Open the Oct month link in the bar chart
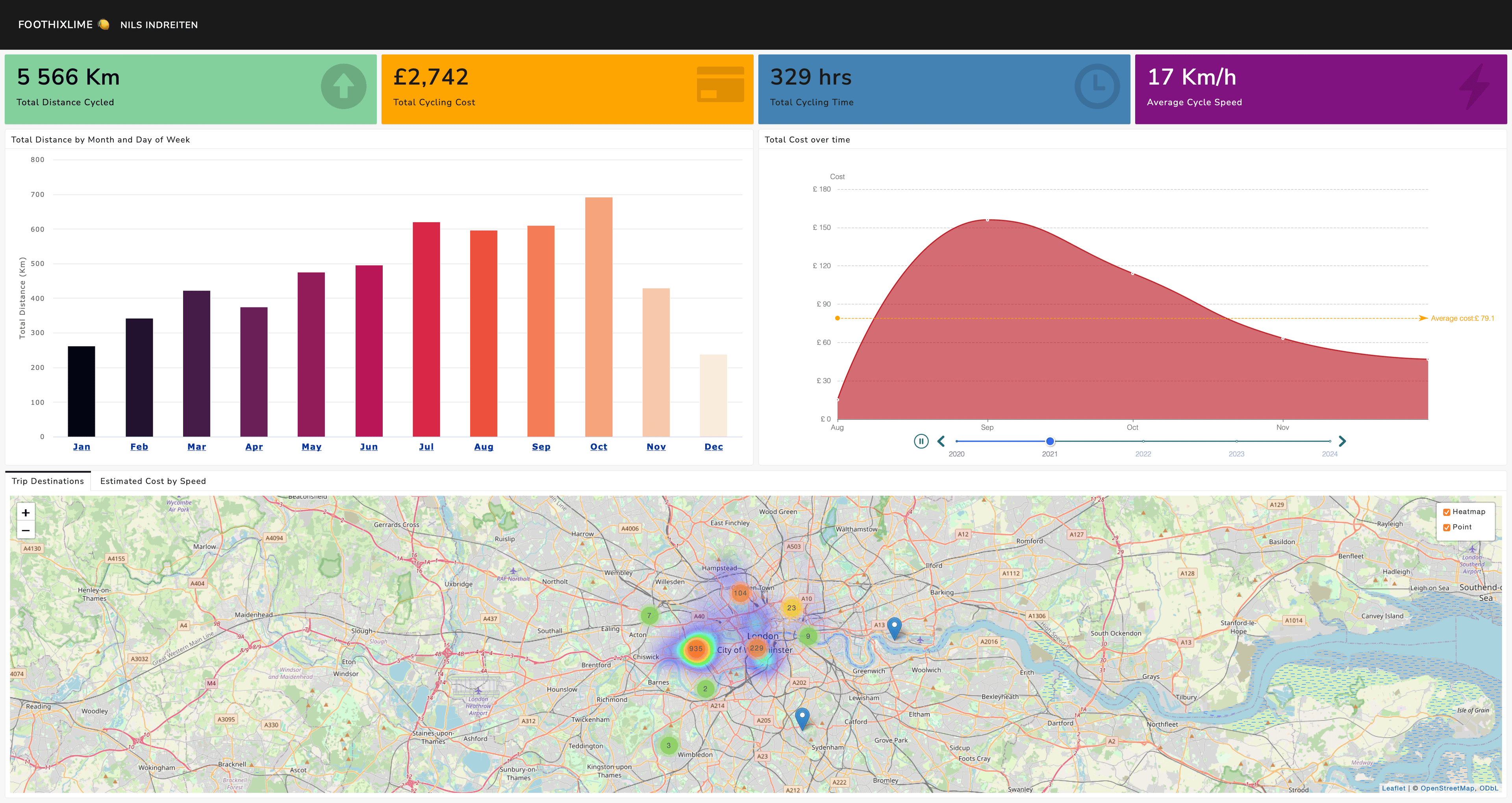Image resolution: width=1512 pixels, height=803 pixels. [x=598, y=446]
